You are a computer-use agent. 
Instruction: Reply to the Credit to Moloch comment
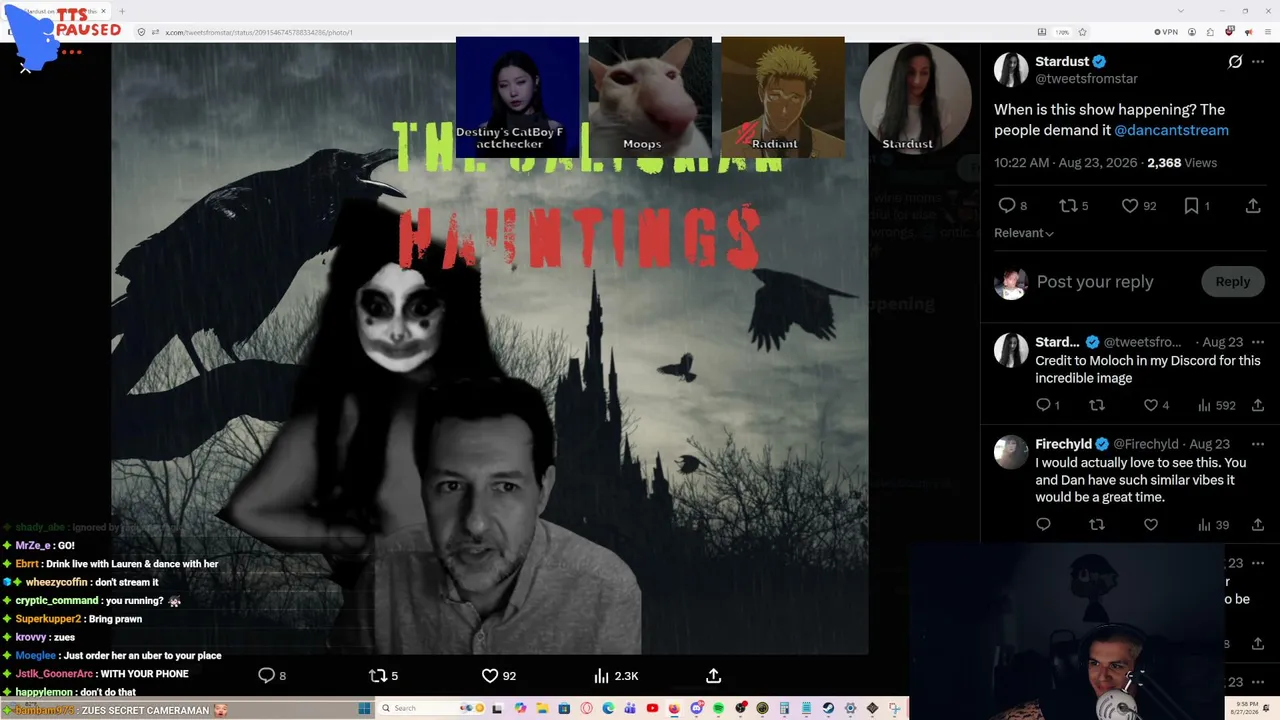click(x=1043, y=405)
